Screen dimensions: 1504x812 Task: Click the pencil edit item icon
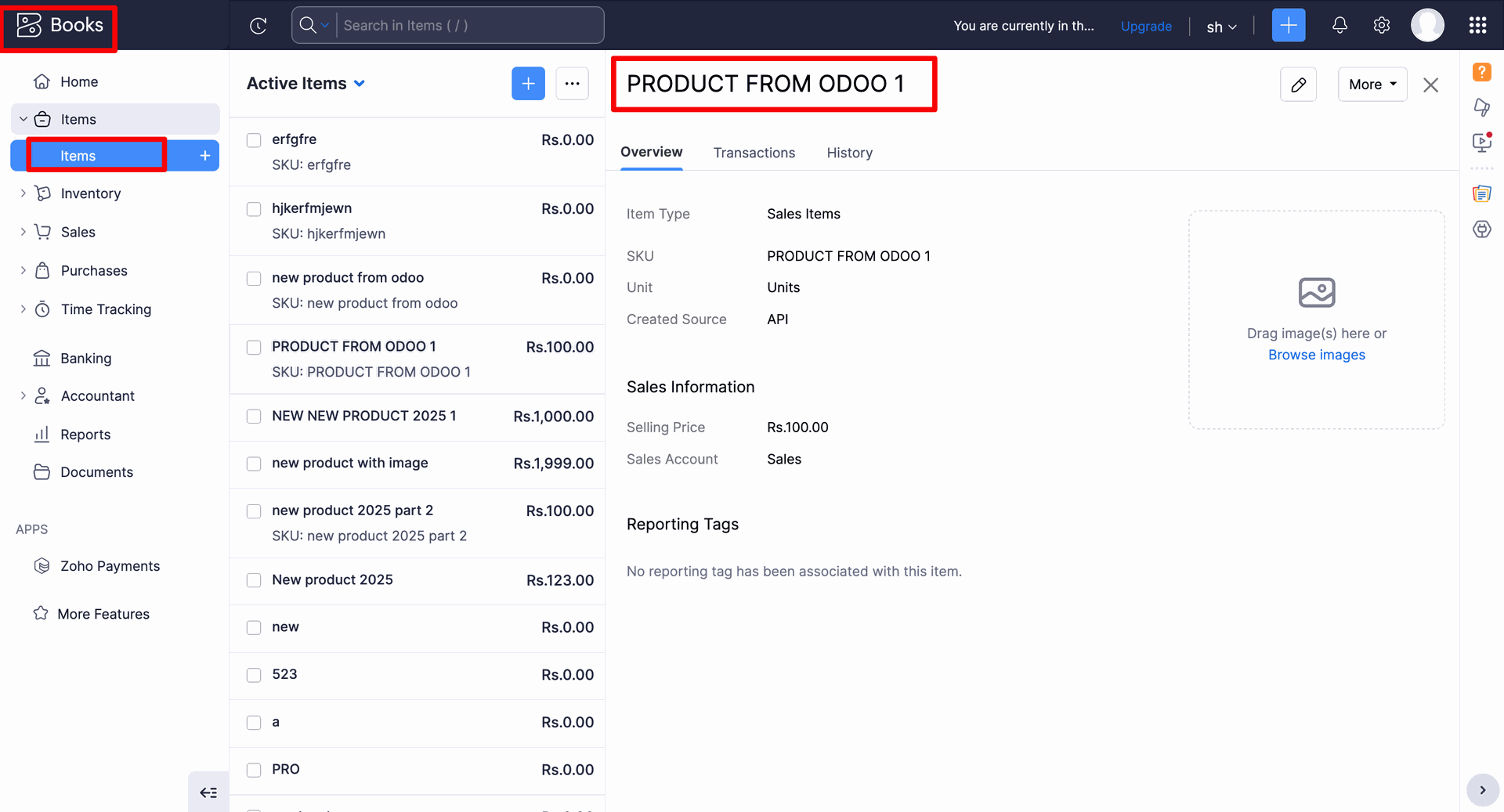[1298, 85]
